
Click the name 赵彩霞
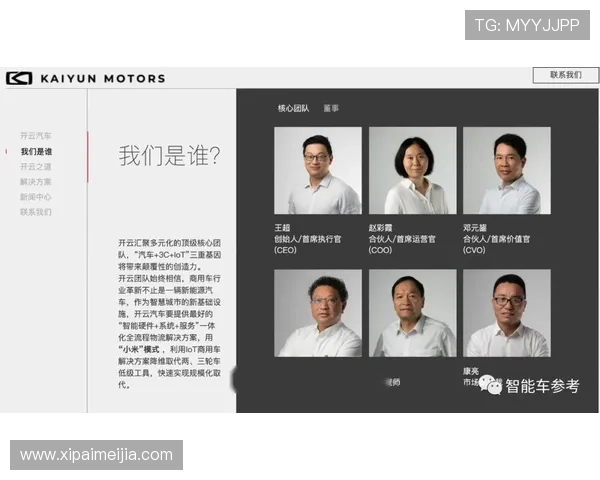coord(380,228)
